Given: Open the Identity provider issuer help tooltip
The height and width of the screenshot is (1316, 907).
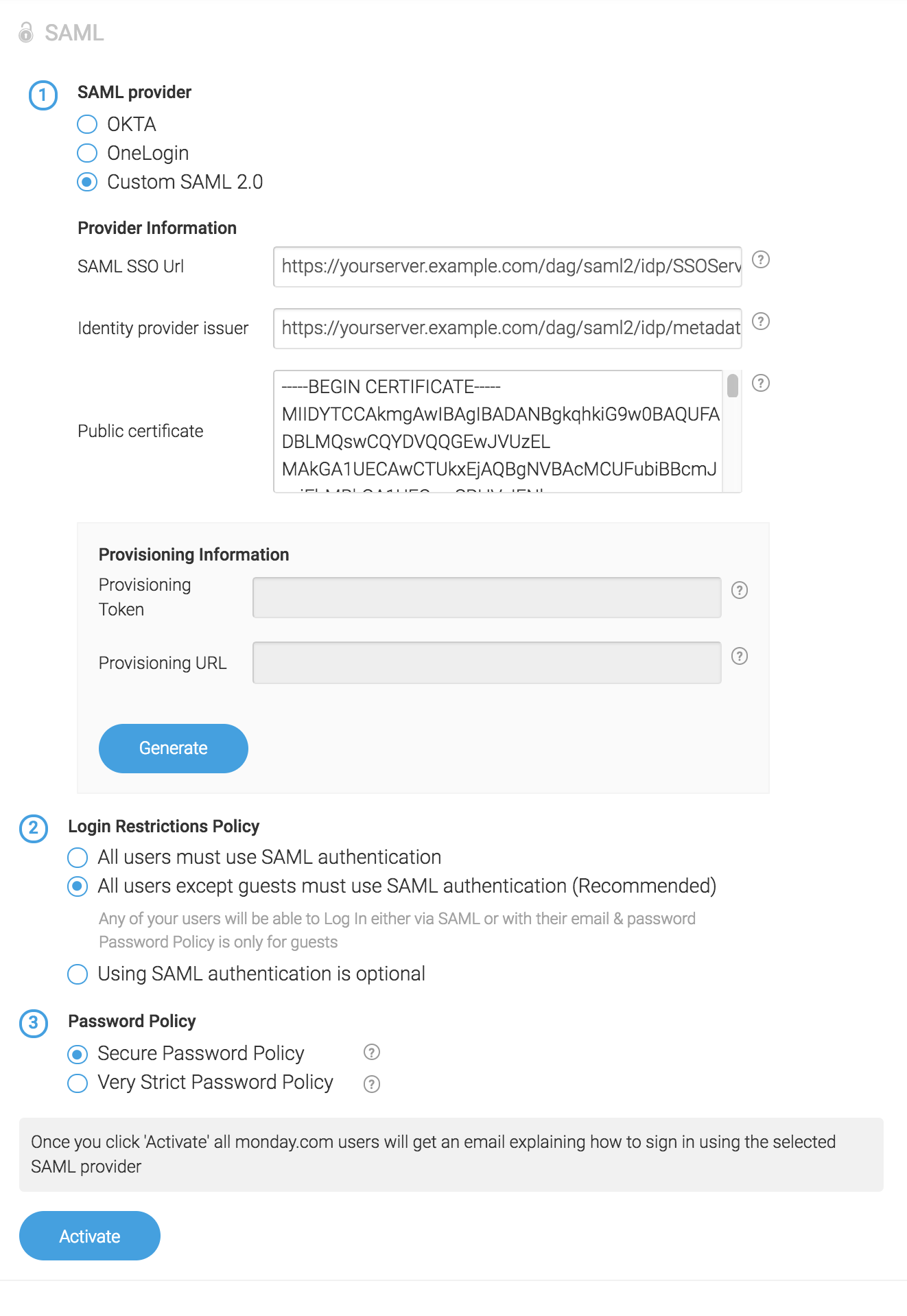Looking at the screenshot, I should point(761,321).
